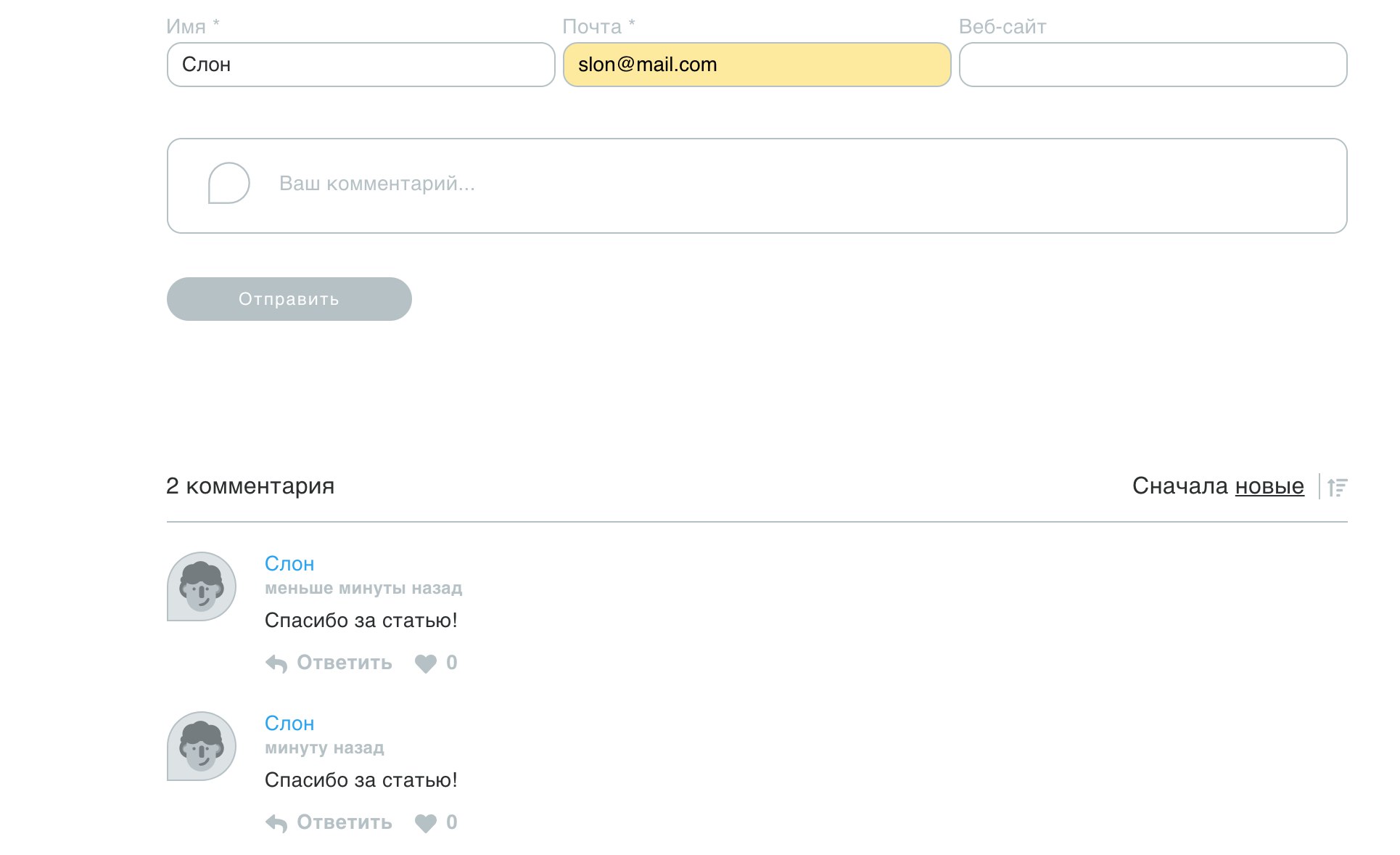This screenshot has width=1400, height=855.
Task: Open second comment author Слон link
Action: click(x=289, y=723)
